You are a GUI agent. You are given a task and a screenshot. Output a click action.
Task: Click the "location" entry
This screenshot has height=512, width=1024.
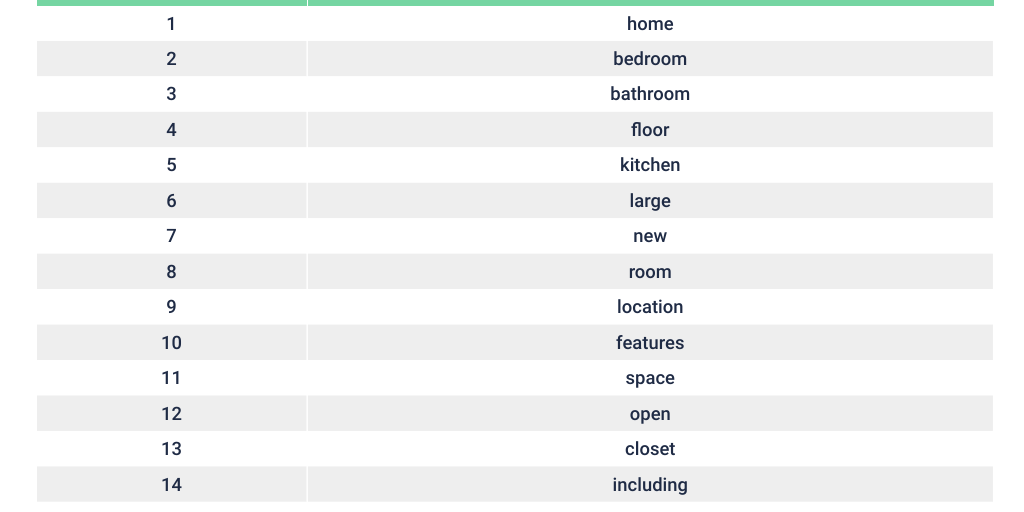point(650,307)
